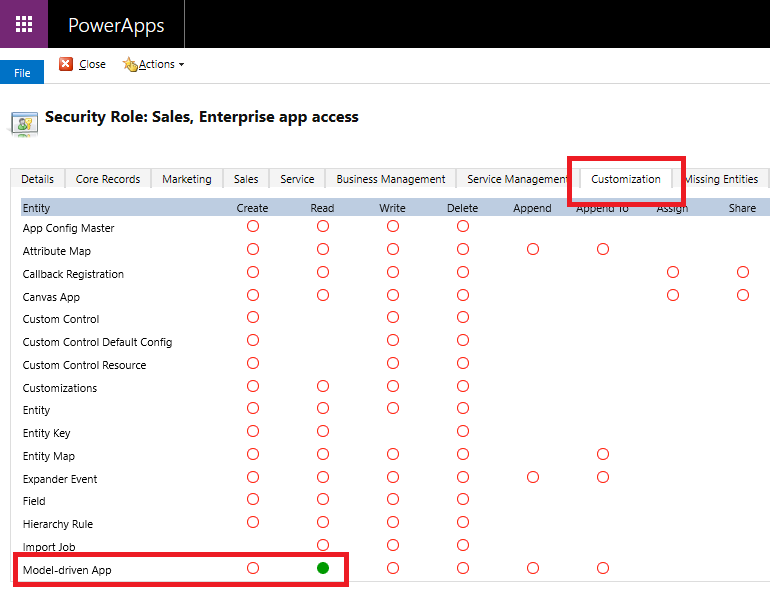Open the app launcher waffle icon
The width and height of the screenshot is (770, 599).
pos(23,24)
